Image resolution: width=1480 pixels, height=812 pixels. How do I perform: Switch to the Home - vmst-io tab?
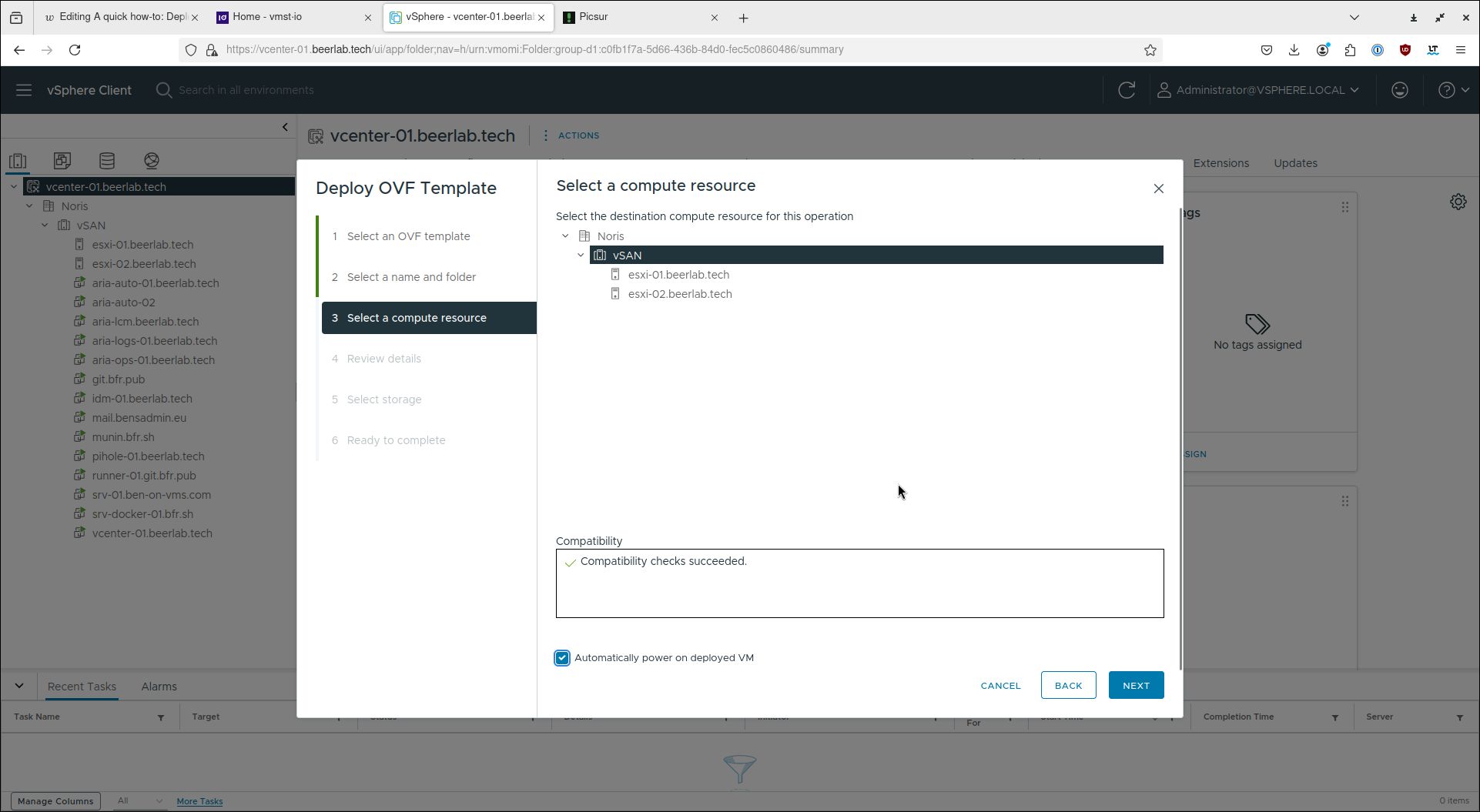click(295, 17)
